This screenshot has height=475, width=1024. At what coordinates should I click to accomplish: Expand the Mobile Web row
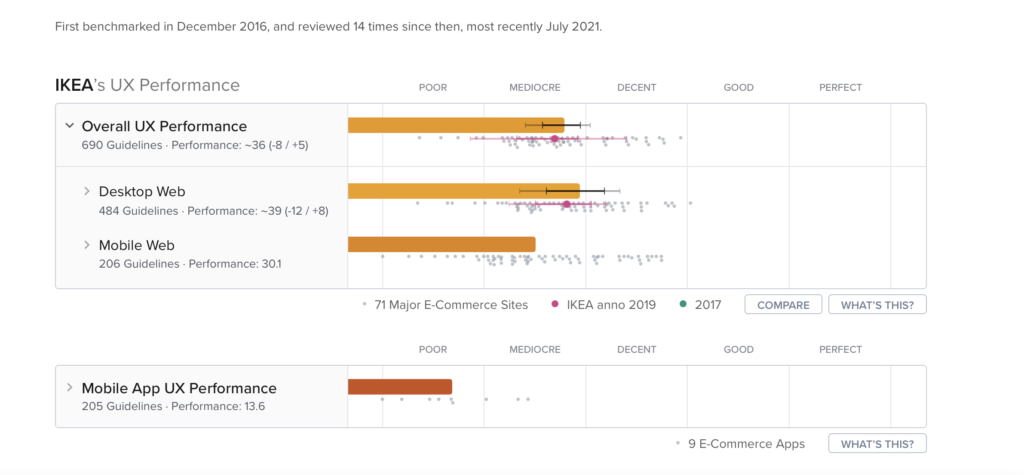click(x=87, y=245)
